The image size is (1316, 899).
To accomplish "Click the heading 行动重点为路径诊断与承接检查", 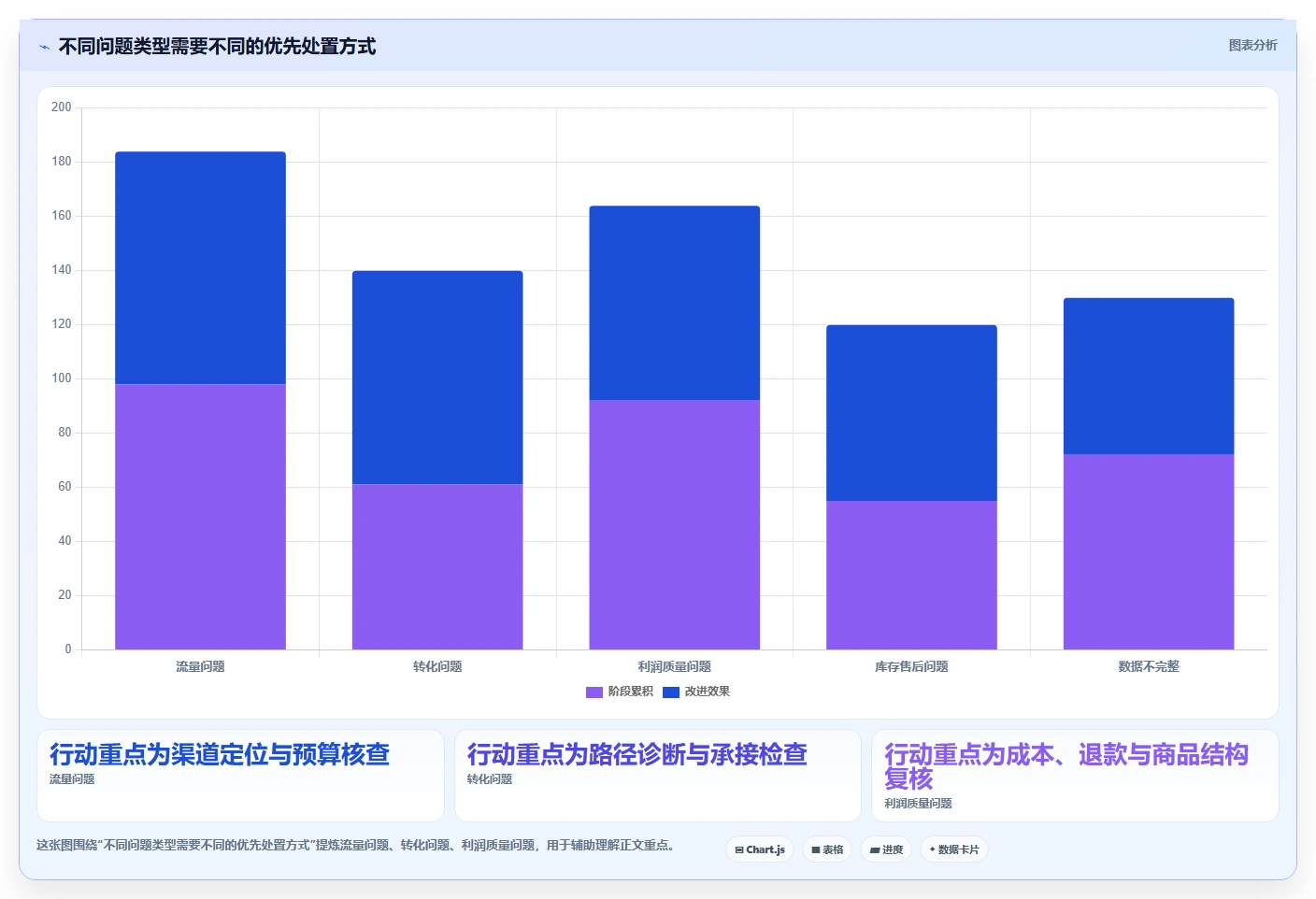I will [x=637, y=754].
